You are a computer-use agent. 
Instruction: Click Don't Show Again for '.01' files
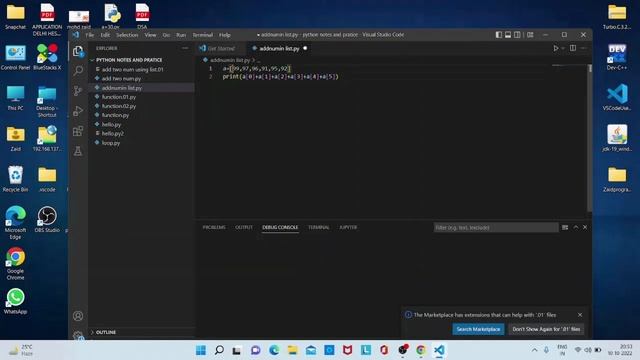pyautogui.click(x=546, y=329)
